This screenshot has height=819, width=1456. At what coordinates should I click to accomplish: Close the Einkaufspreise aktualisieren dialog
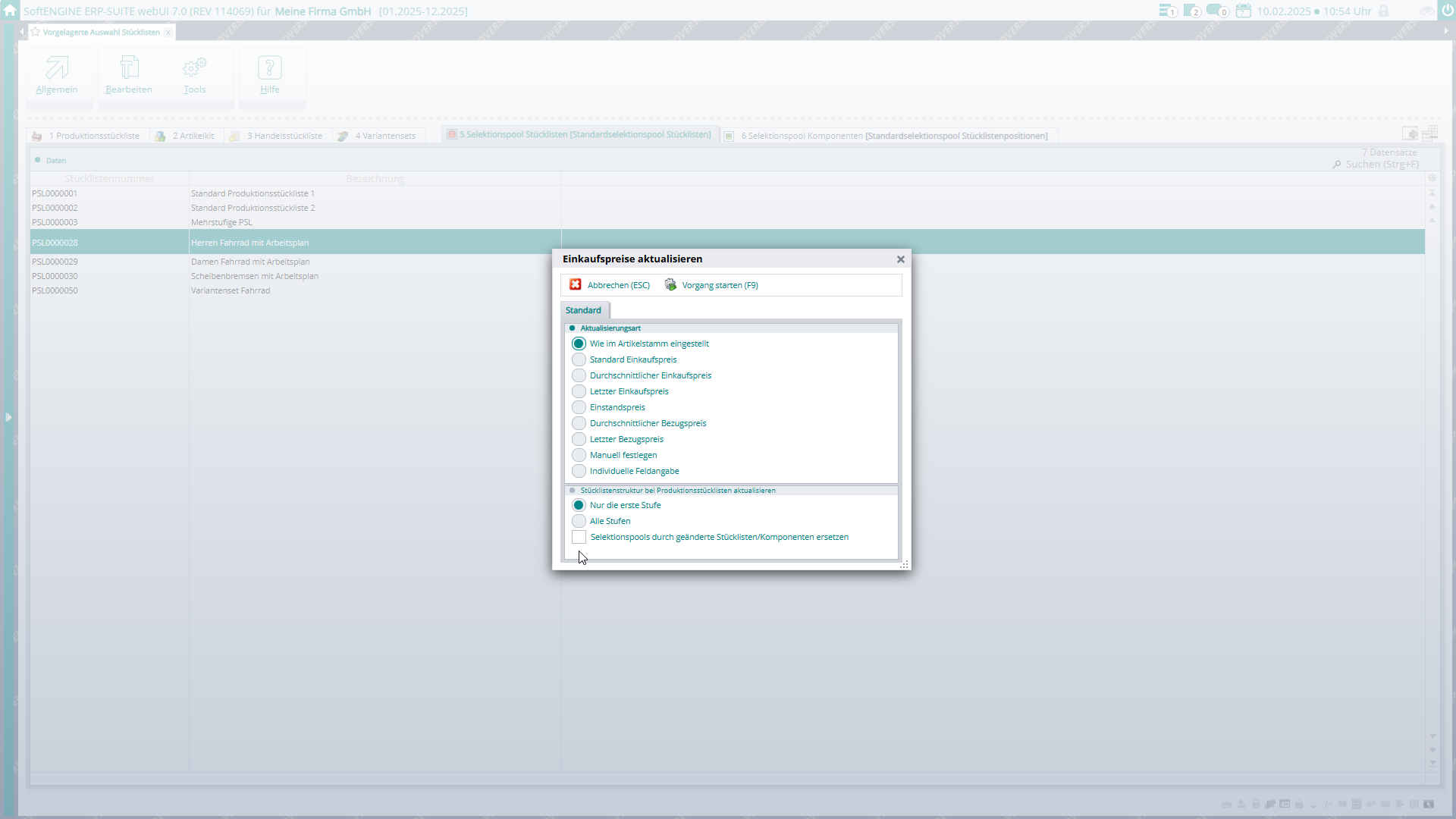point(901,259)
